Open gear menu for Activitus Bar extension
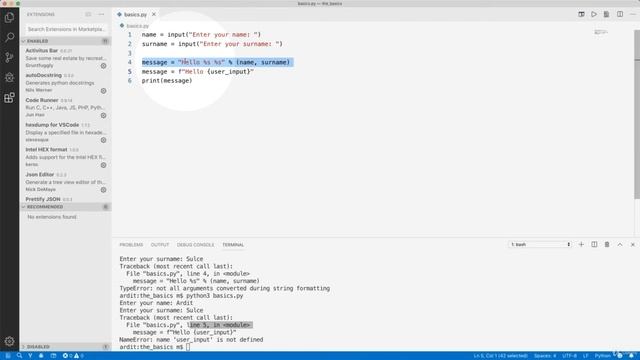This screenshot has width=640, height=360. [x=104, y=66]
